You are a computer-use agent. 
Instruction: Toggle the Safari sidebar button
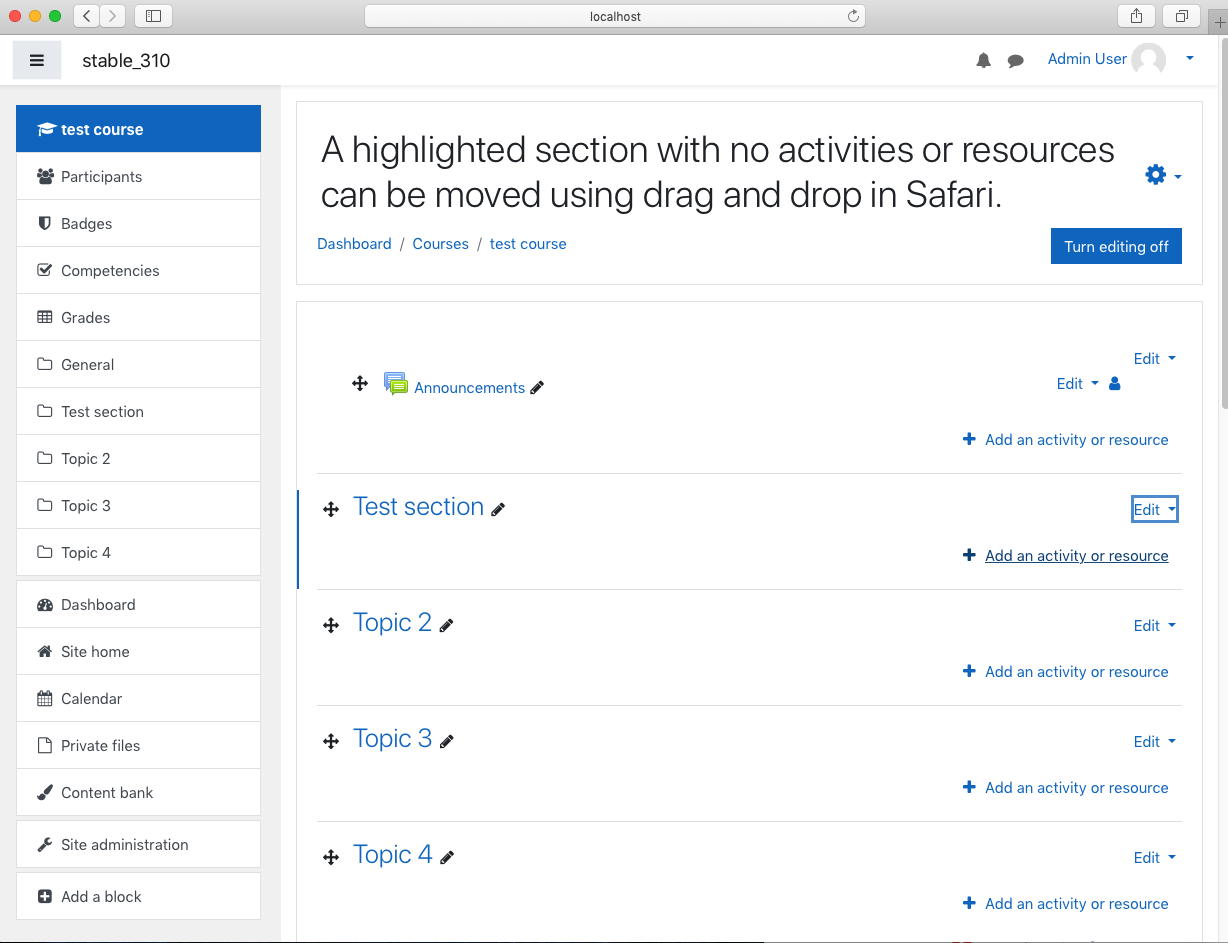pos(153,16)
